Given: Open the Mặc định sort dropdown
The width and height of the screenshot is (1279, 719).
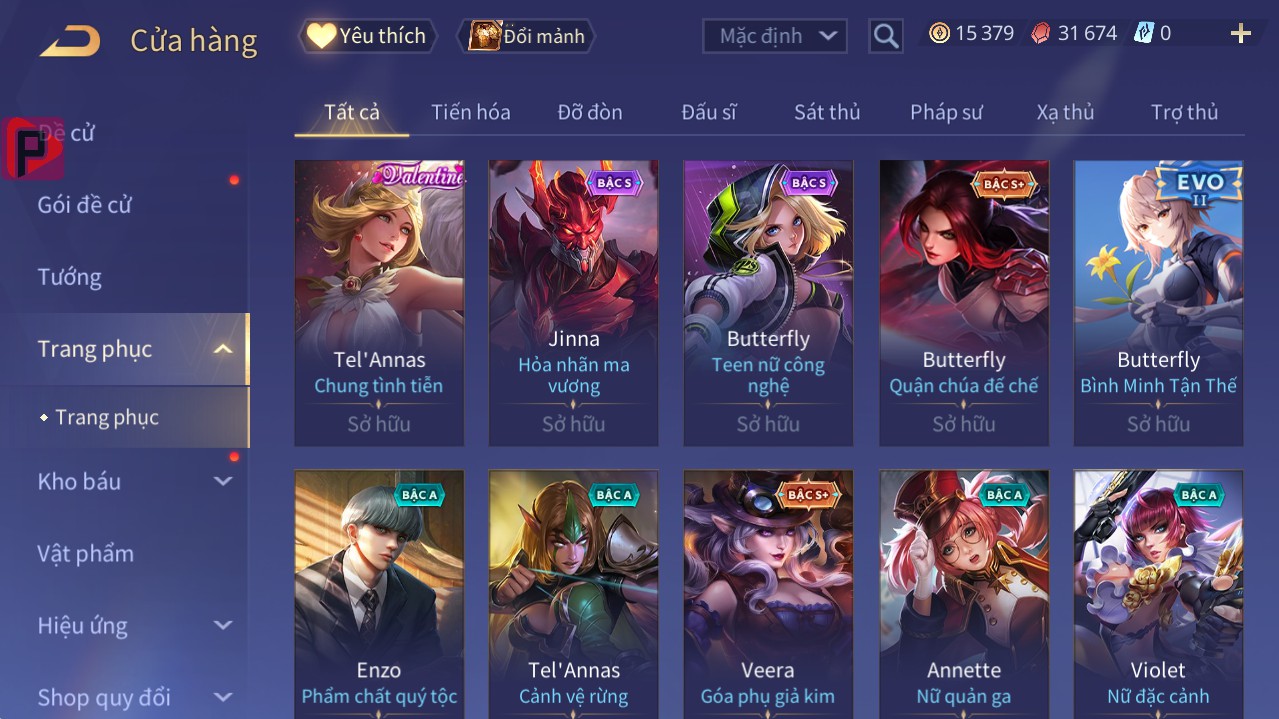Looking at the screenshot, I should coord(775,36).
